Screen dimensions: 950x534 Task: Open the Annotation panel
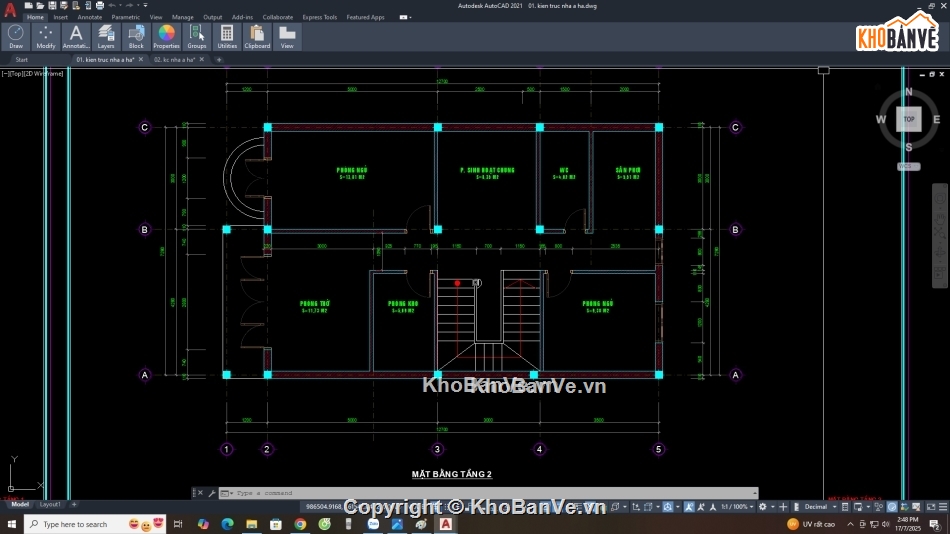pos(76,37)
